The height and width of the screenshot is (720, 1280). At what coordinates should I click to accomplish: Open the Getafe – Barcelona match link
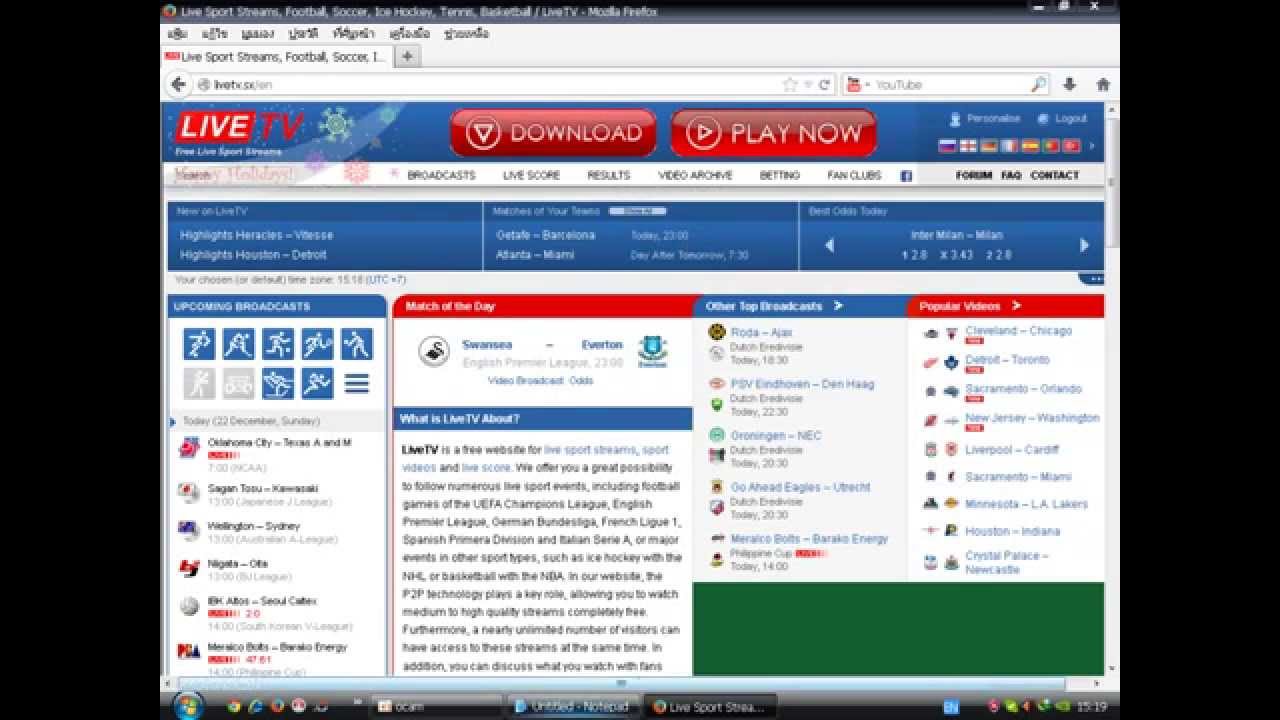click(545, 235)
